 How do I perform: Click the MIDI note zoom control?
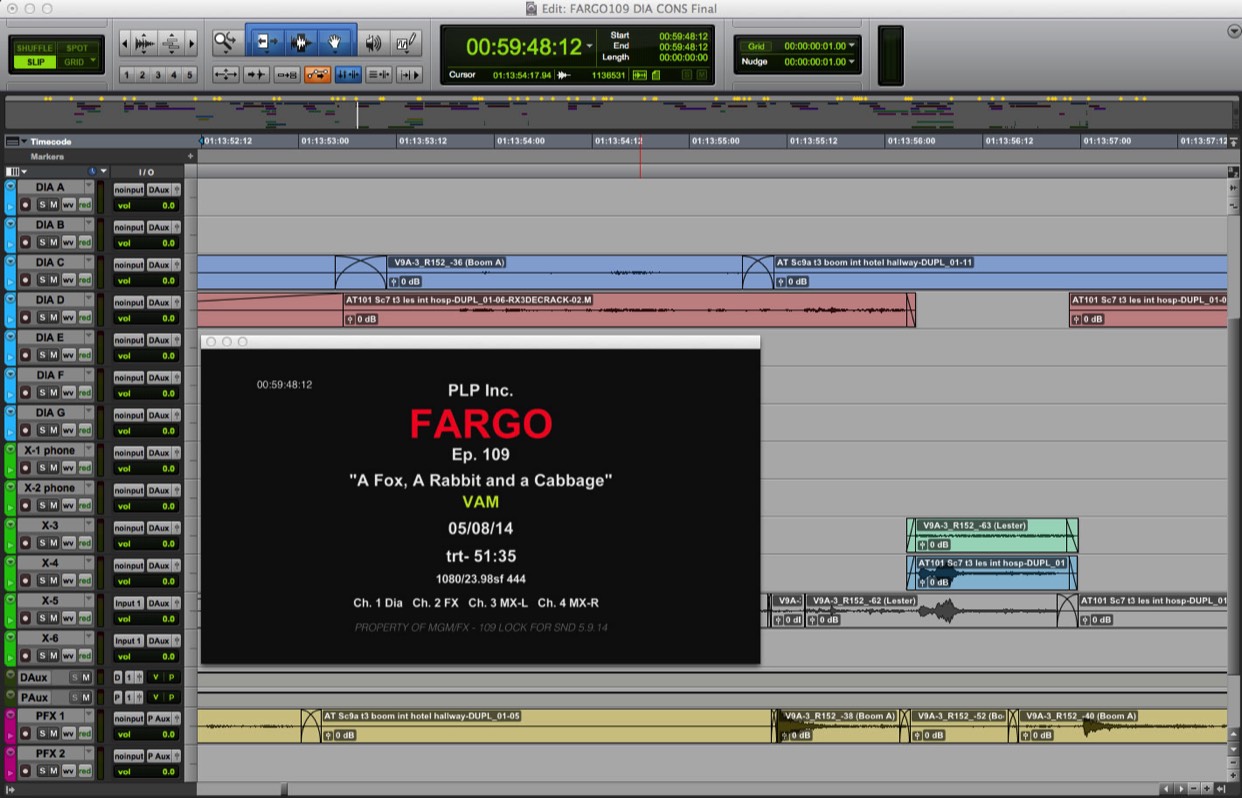point(171,43)
